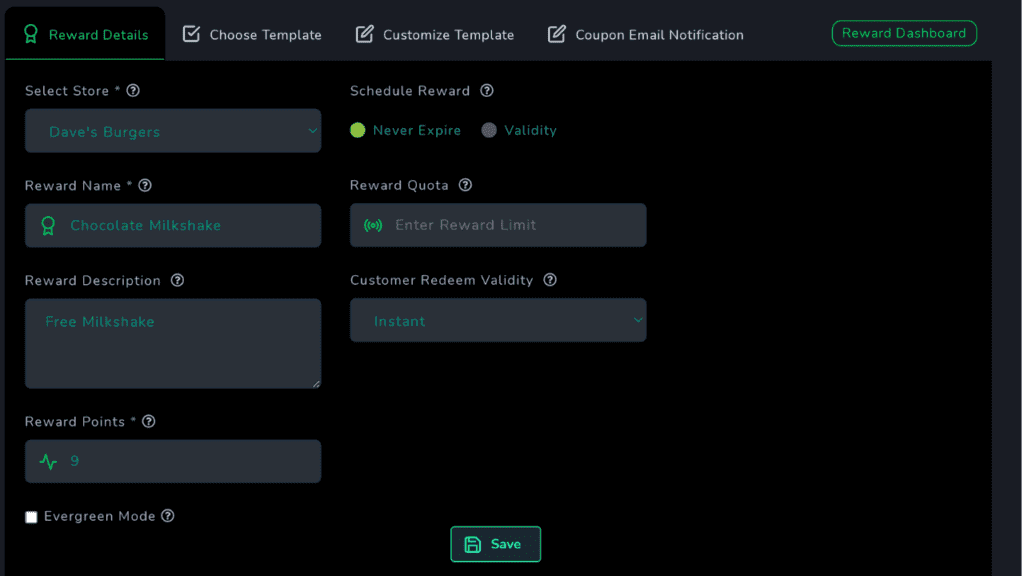Click the chevron on Dave's Burgers dropdown
1024x576 pixels.
[x=311, y=130]
